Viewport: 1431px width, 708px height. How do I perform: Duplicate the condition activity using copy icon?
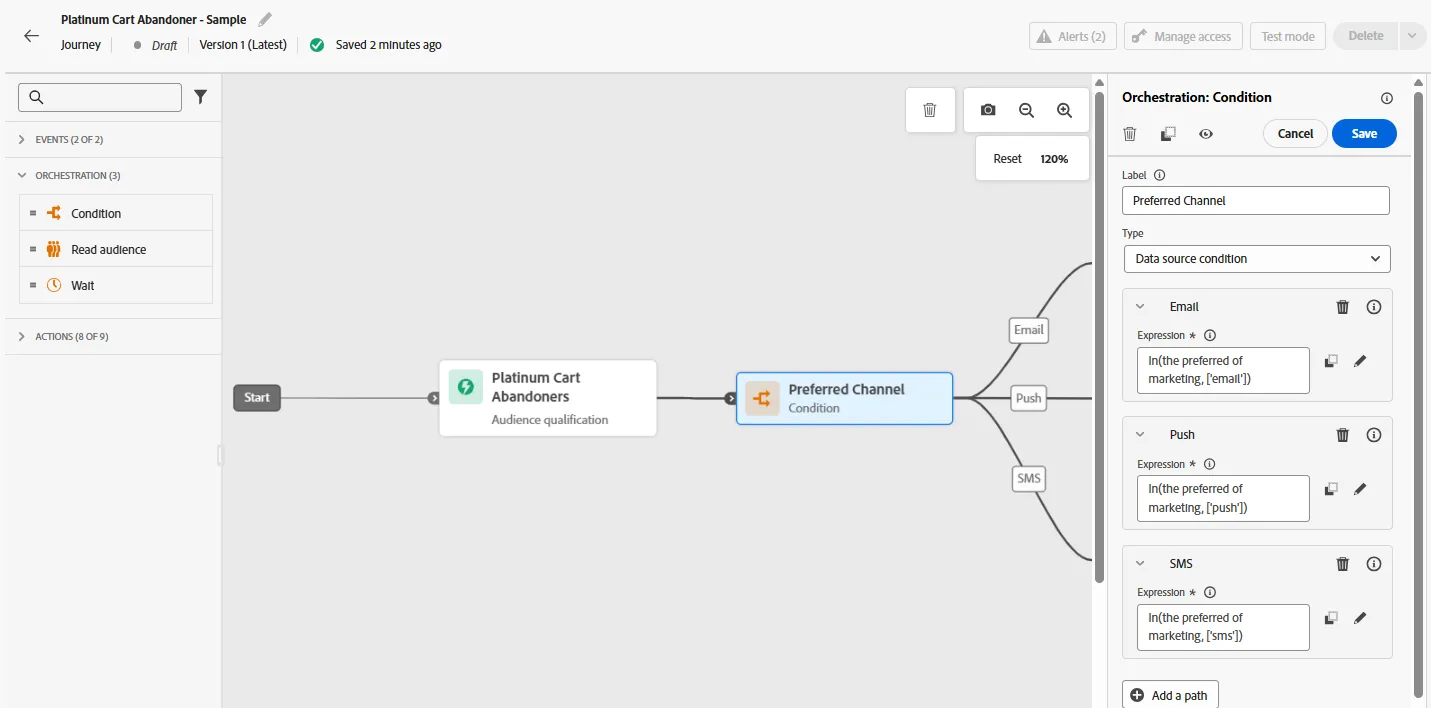(1167, 133)
